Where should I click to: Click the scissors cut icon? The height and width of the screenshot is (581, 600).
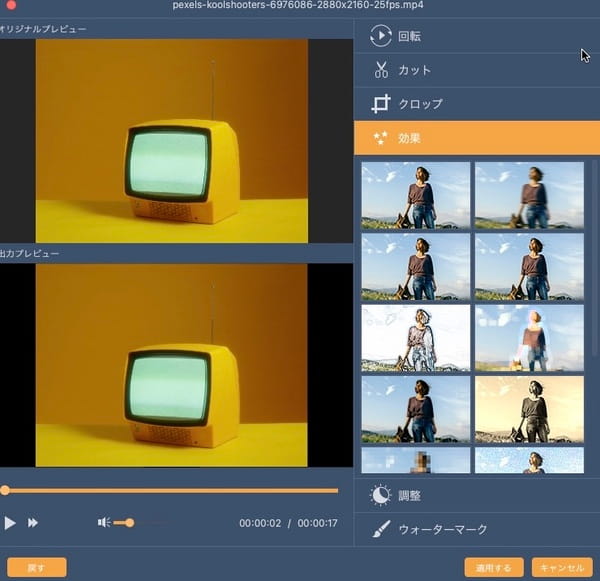381,70
